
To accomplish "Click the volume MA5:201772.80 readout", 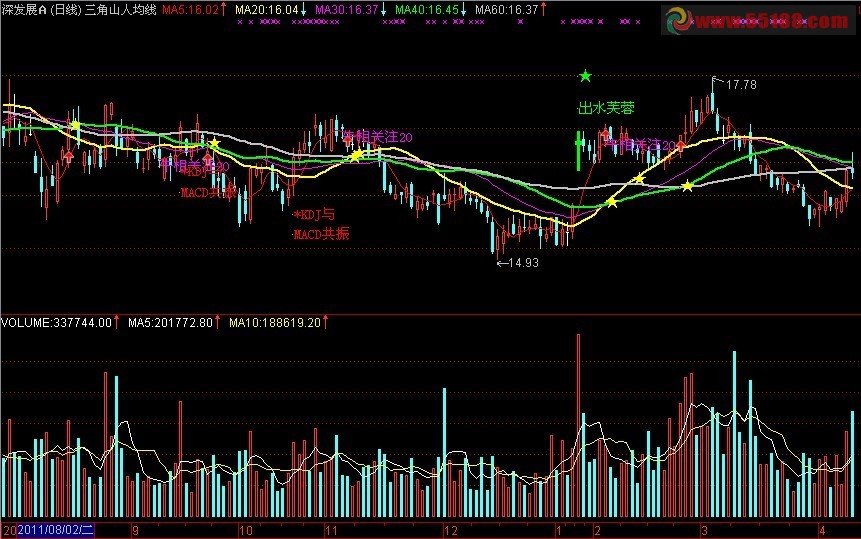I will click(x=170, y=322).
